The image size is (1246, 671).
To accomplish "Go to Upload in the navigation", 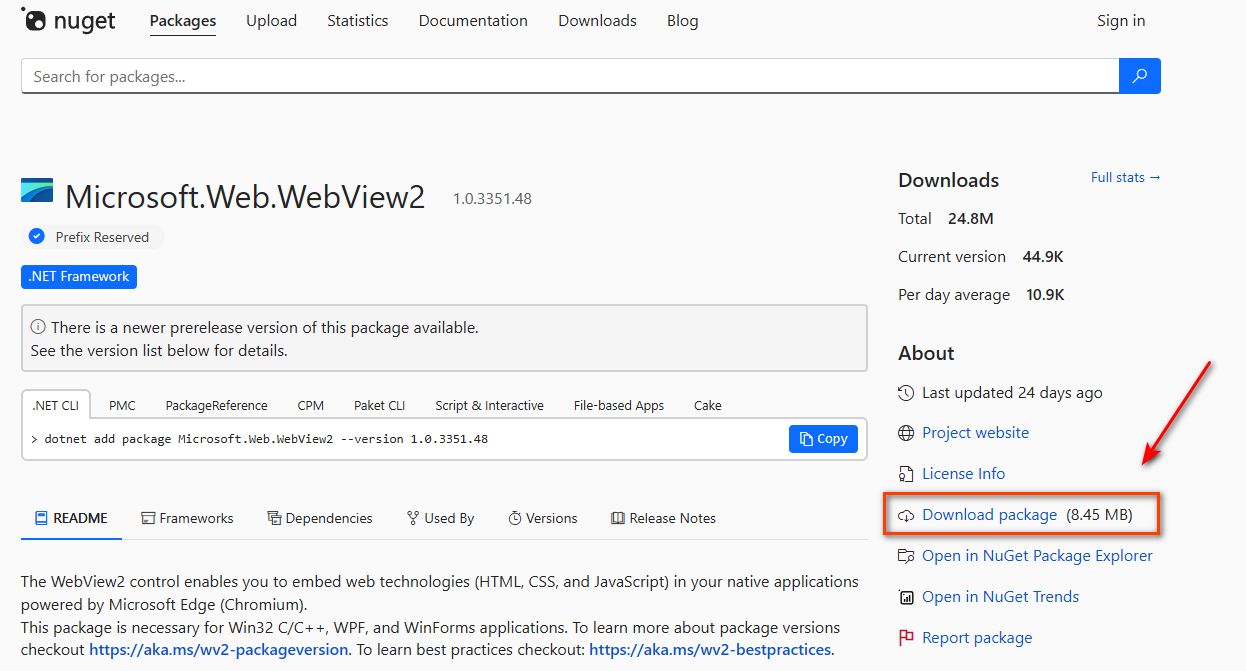I will click(x=272, y=21).
